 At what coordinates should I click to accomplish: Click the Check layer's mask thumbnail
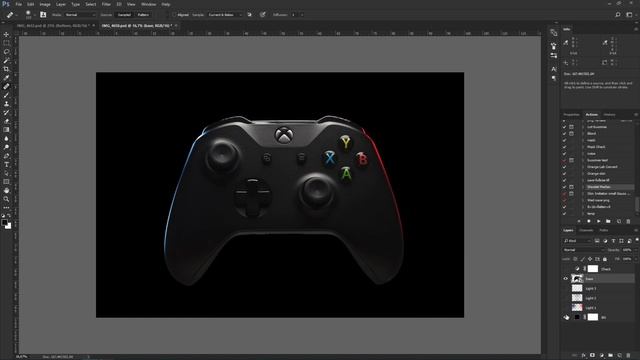tap(593, 269)
